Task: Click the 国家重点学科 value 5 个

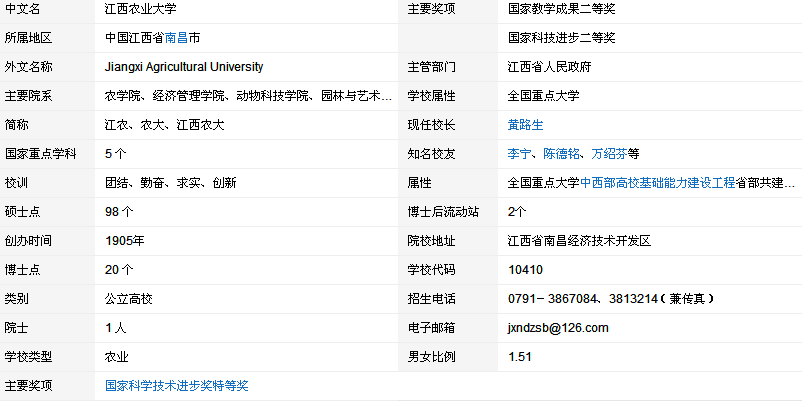Action: point(115,154)
